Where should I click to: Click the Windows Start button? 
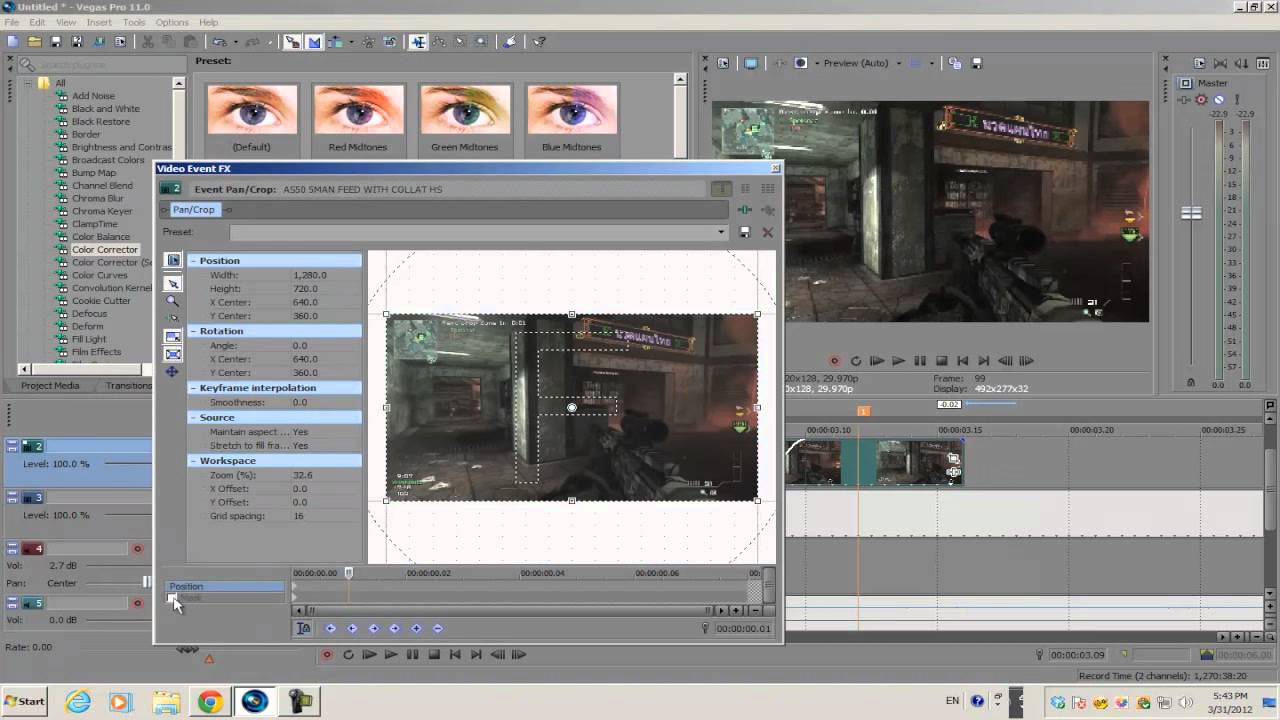click(x=25, y=701)
